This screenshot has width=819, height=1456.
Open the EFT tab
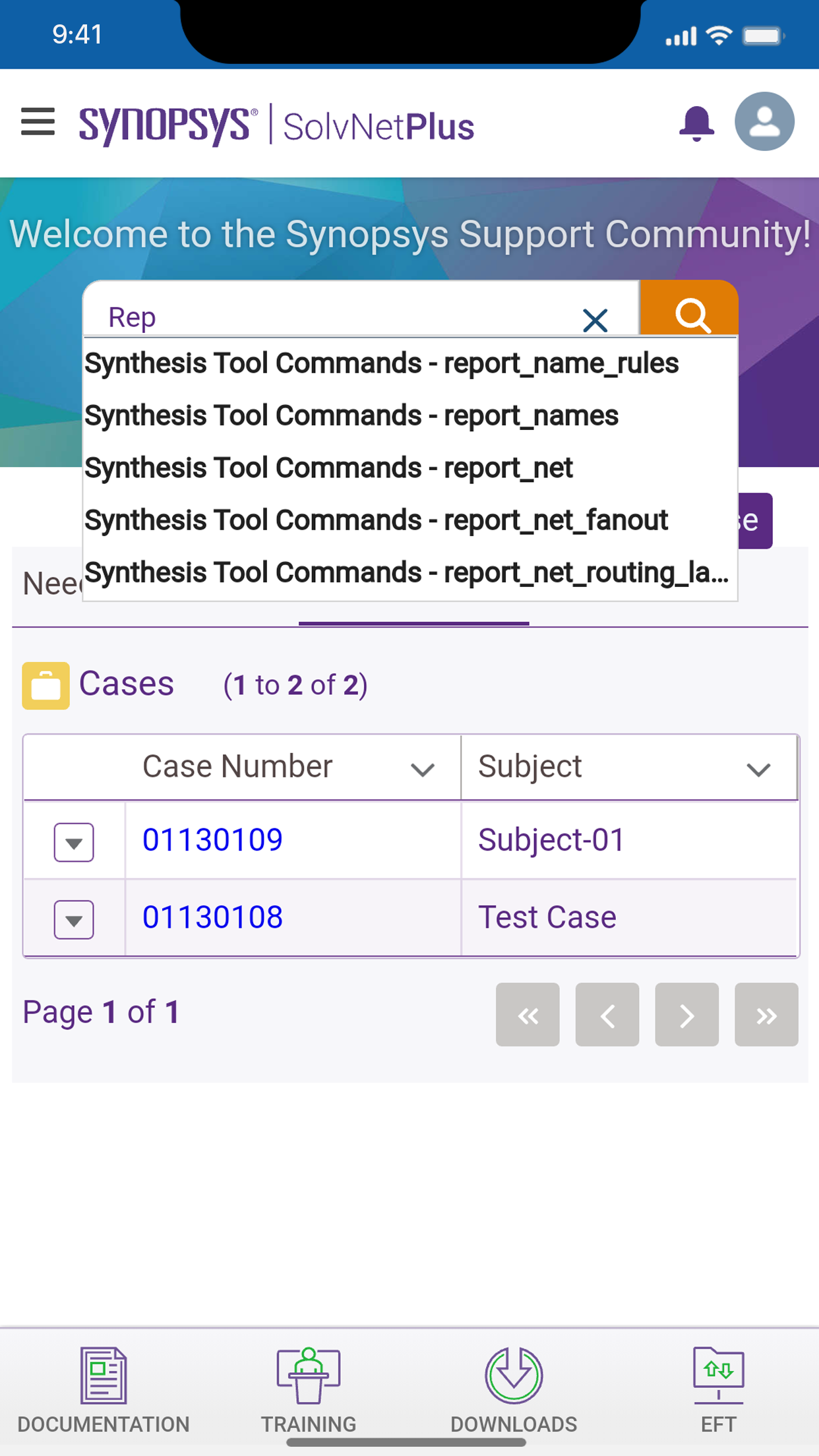(x=718, y=1390)
